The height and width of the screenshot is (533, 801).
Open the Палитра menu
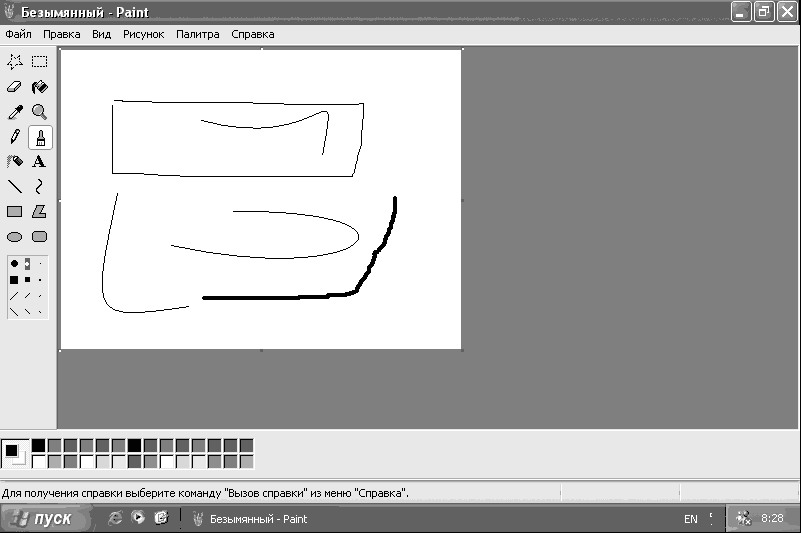pos(198,34)
